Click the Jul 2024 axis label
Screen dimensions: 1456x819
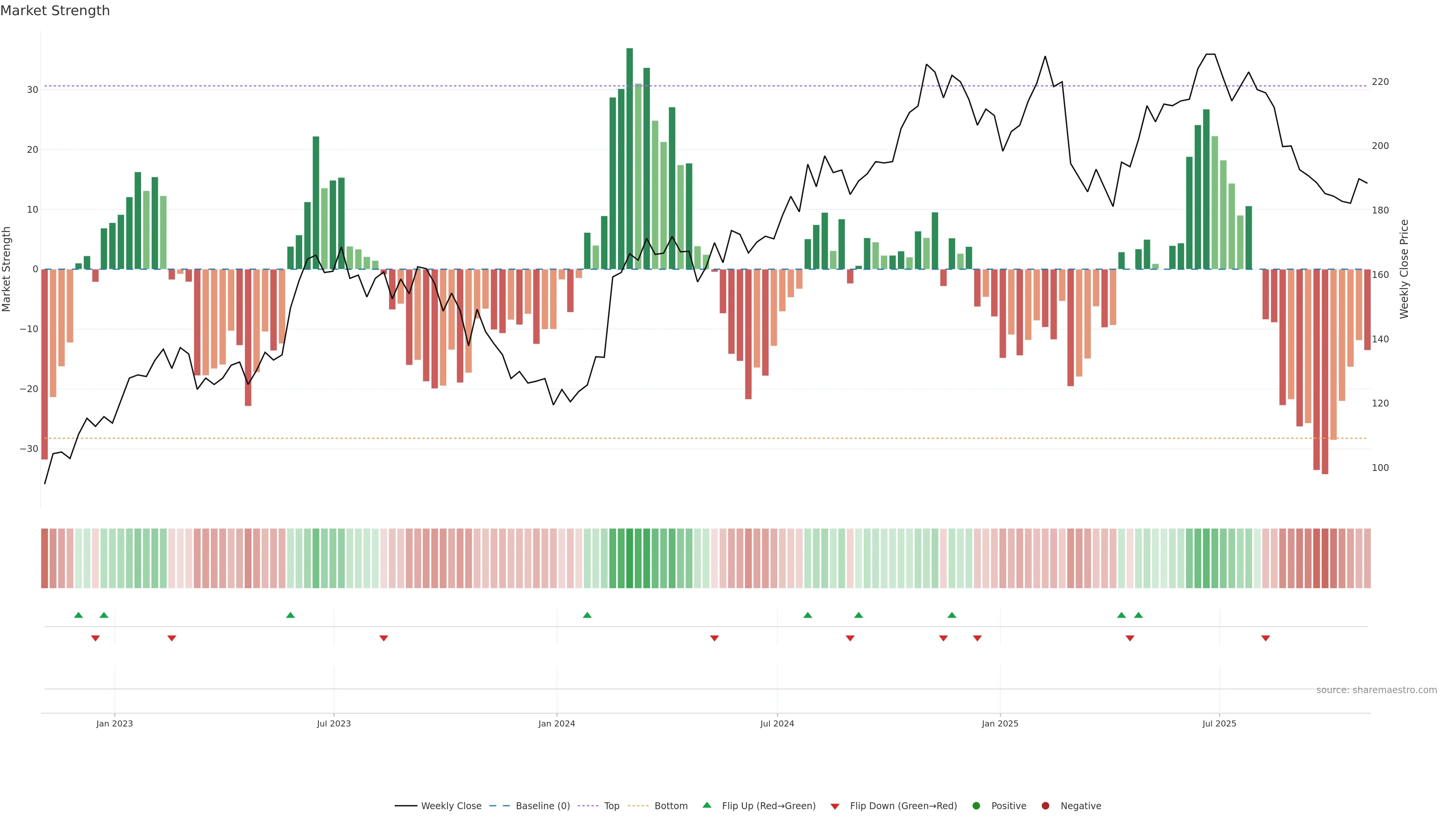pyautogui.click(x=777, y=723)
